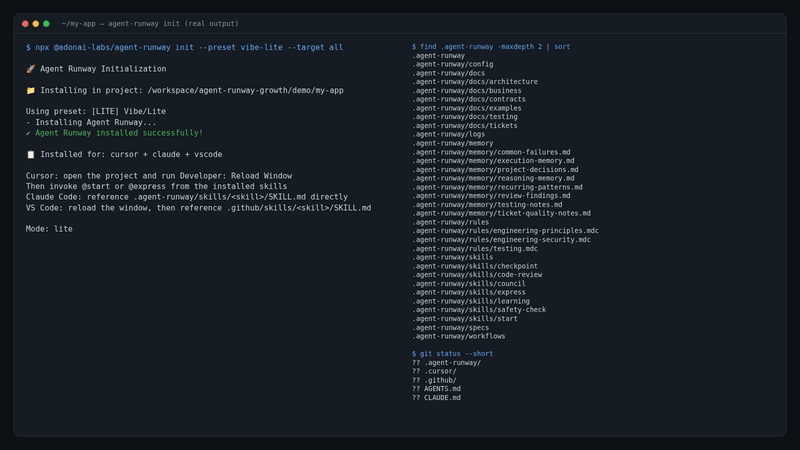Viewport: 800px width, 450px height.
Task: Click the '.agent-runway/skills/start' path
Action: tap(465, 319)
